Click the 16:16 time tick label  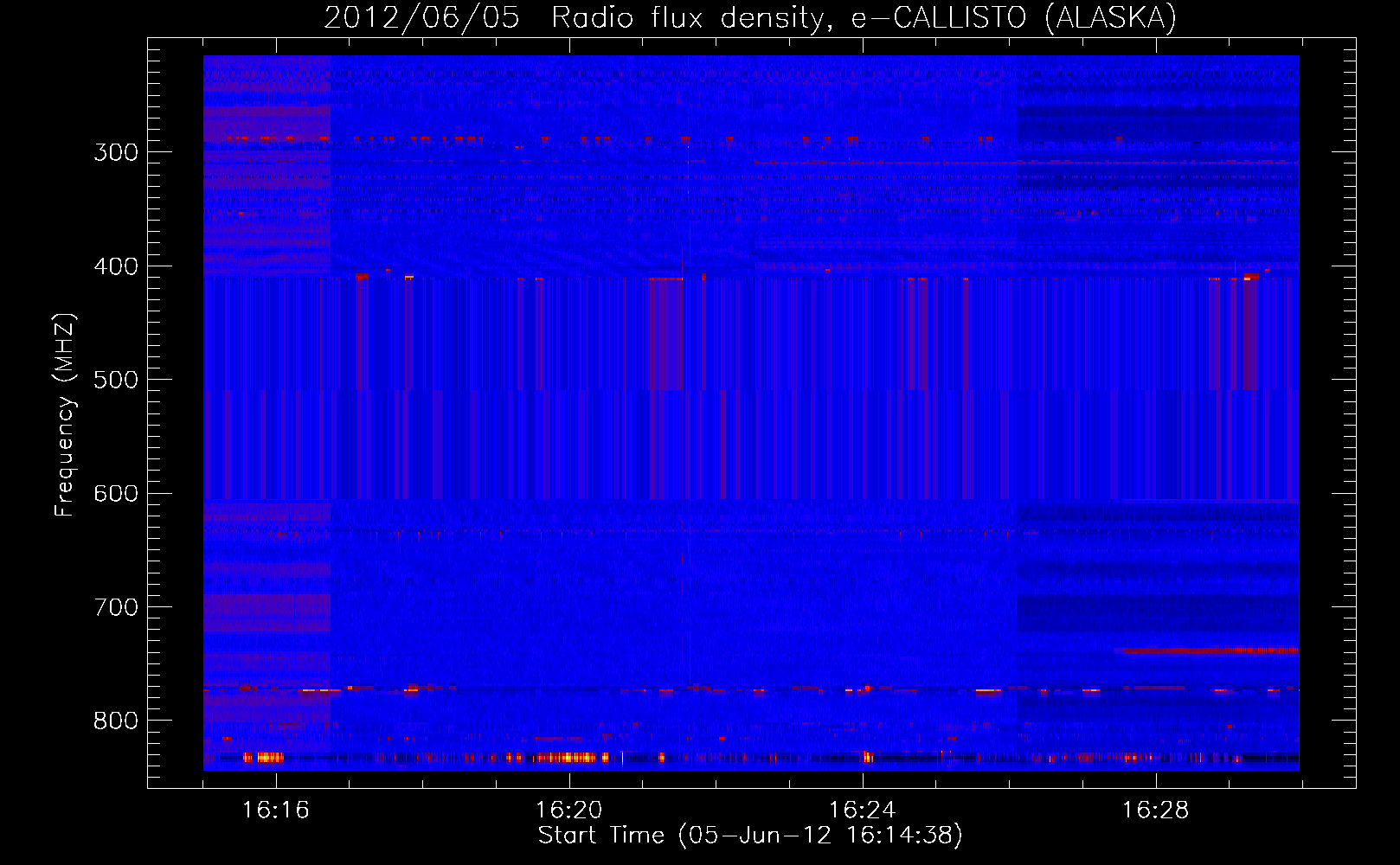[x=275, y=811]
